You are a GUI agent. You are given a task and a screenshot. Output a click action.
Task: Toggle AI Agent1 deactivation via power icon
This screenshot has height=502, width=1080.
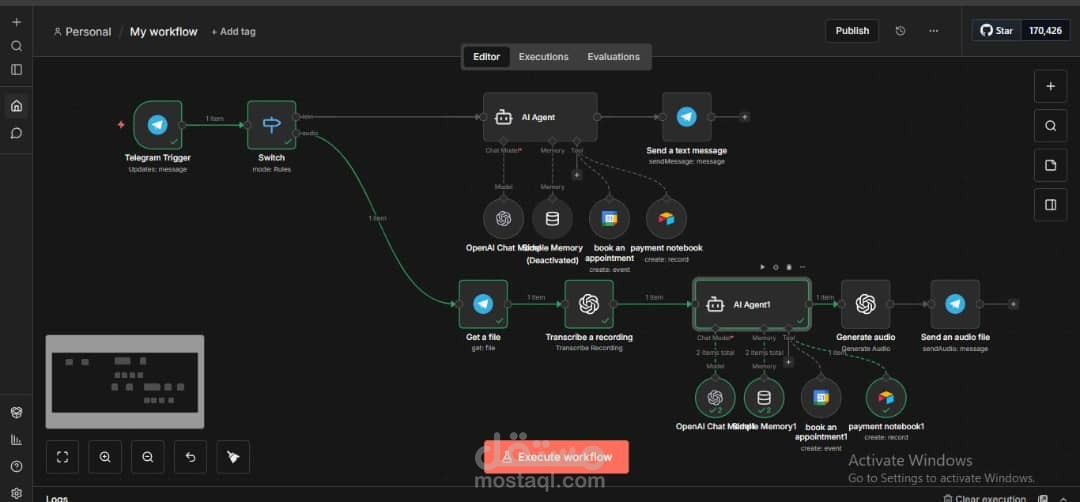click(x=776, y=267)
